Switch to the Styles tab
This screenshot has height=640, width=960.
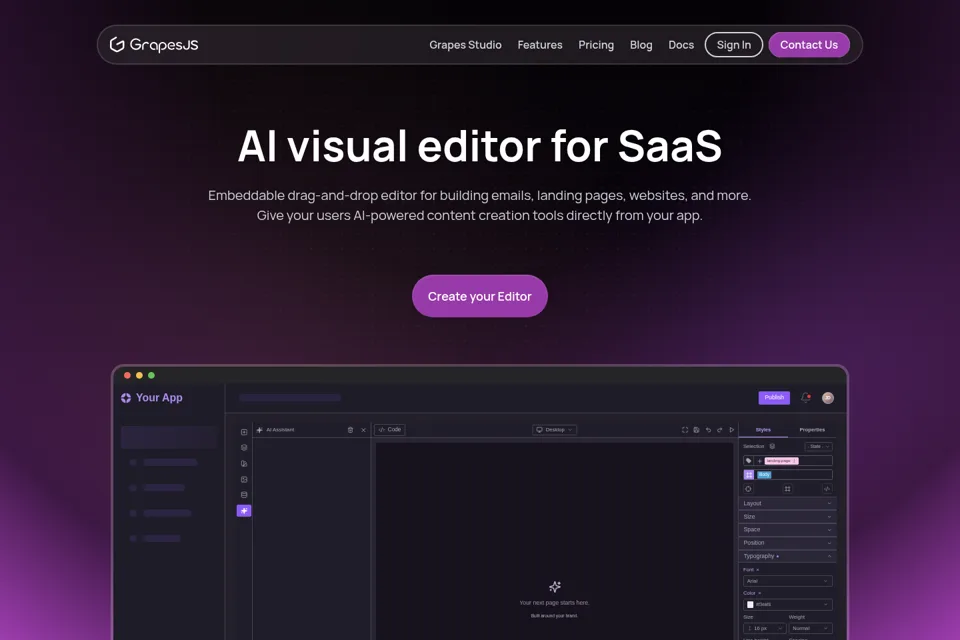763,430
